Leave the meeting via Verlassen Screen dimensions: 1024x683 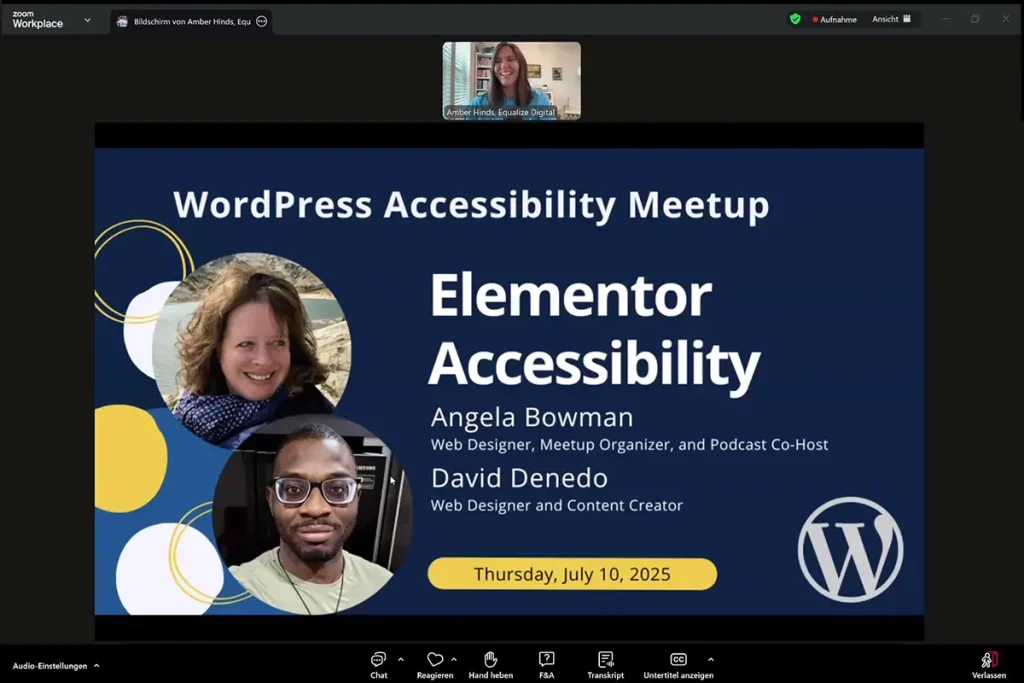989,665
